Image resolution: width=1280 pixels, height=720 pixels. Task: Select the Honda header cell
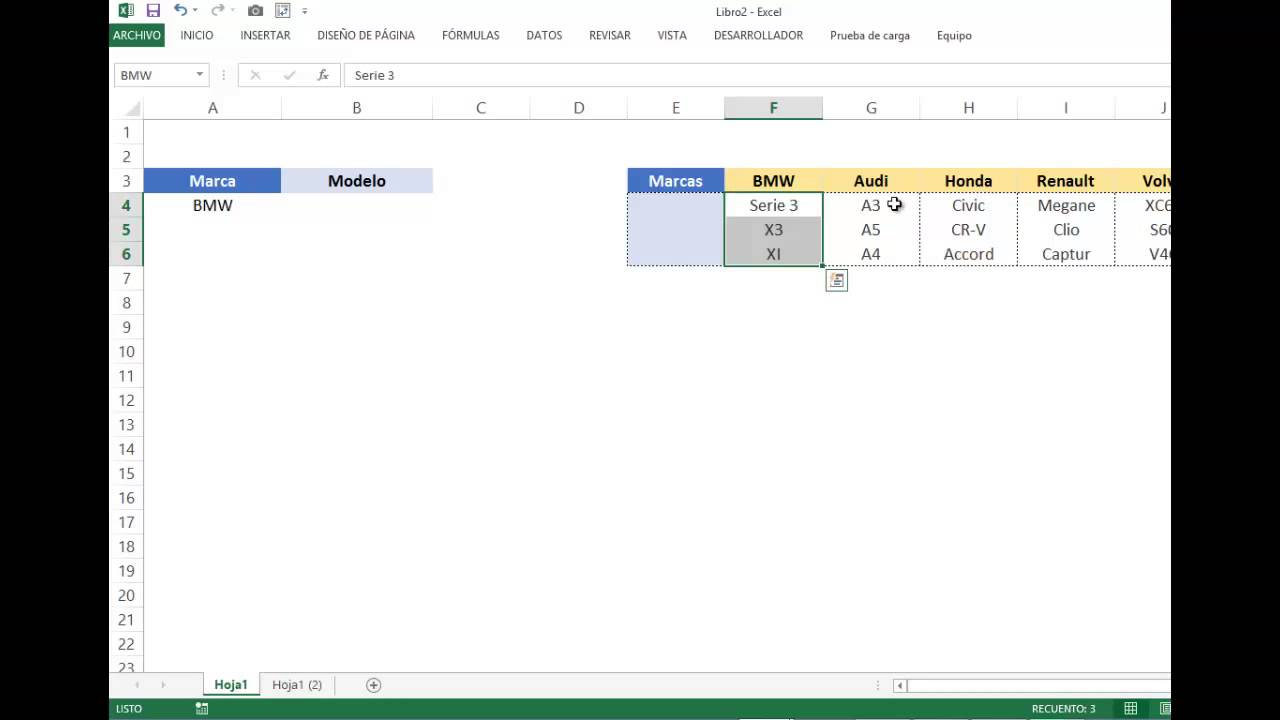968,181
